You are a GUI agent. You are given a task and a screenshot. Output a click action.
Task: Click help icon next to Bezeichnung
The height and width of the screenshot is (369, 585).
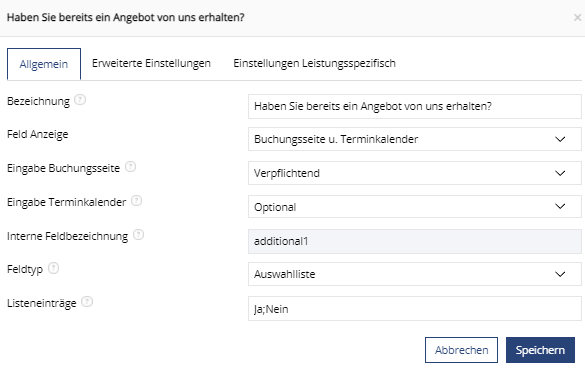tap(80, 100)
